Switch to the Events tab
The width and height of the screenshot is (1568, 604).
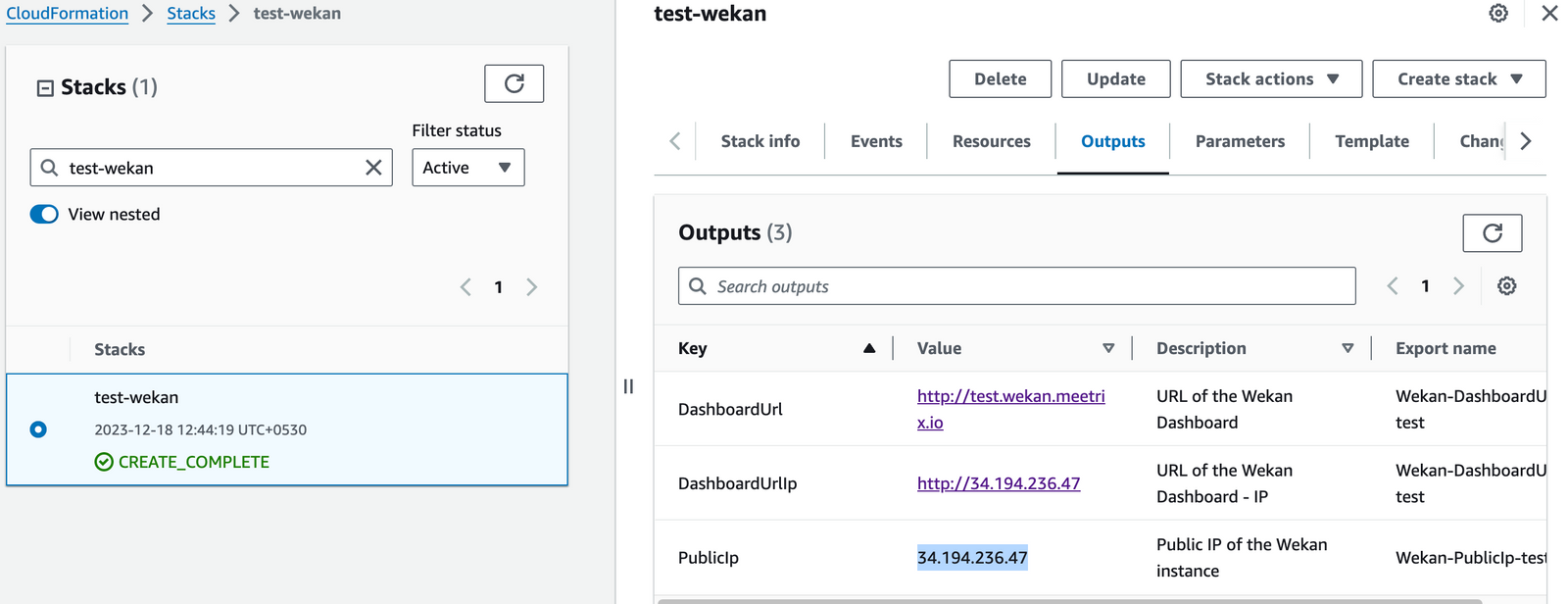coord(876,141)
